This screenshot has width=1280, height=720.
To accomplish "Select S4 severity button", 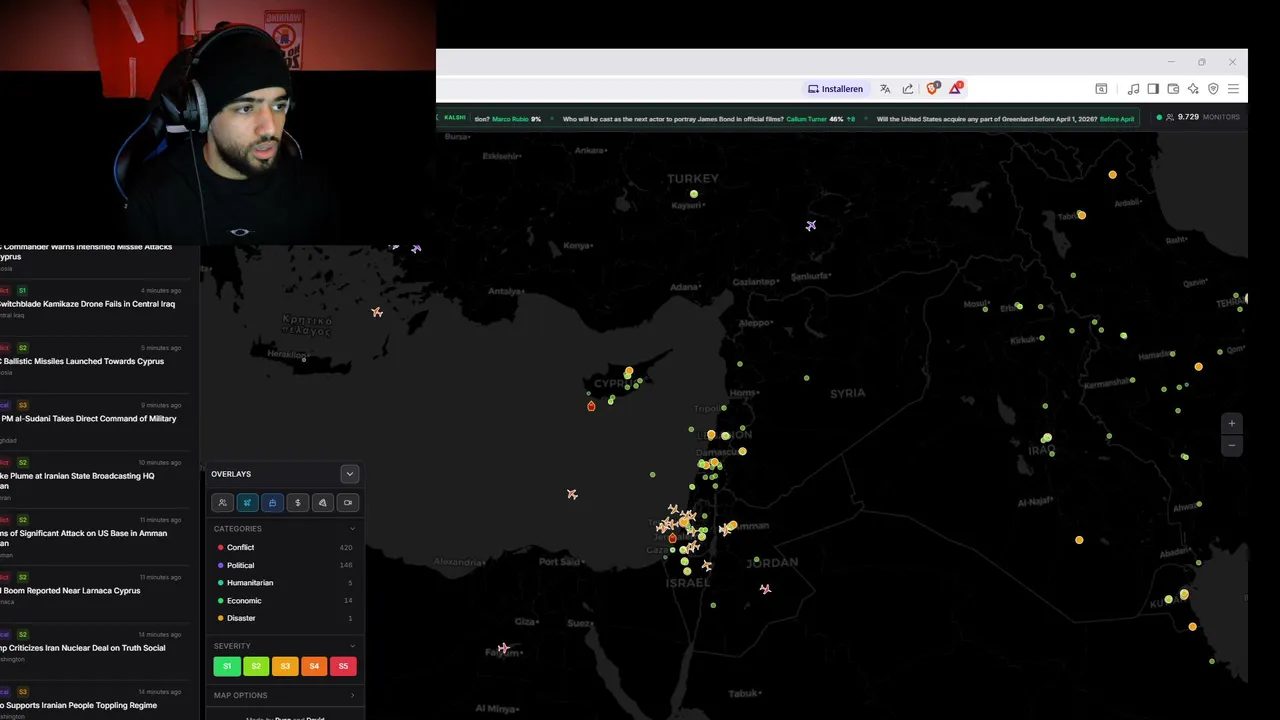I will pos(314,666).
